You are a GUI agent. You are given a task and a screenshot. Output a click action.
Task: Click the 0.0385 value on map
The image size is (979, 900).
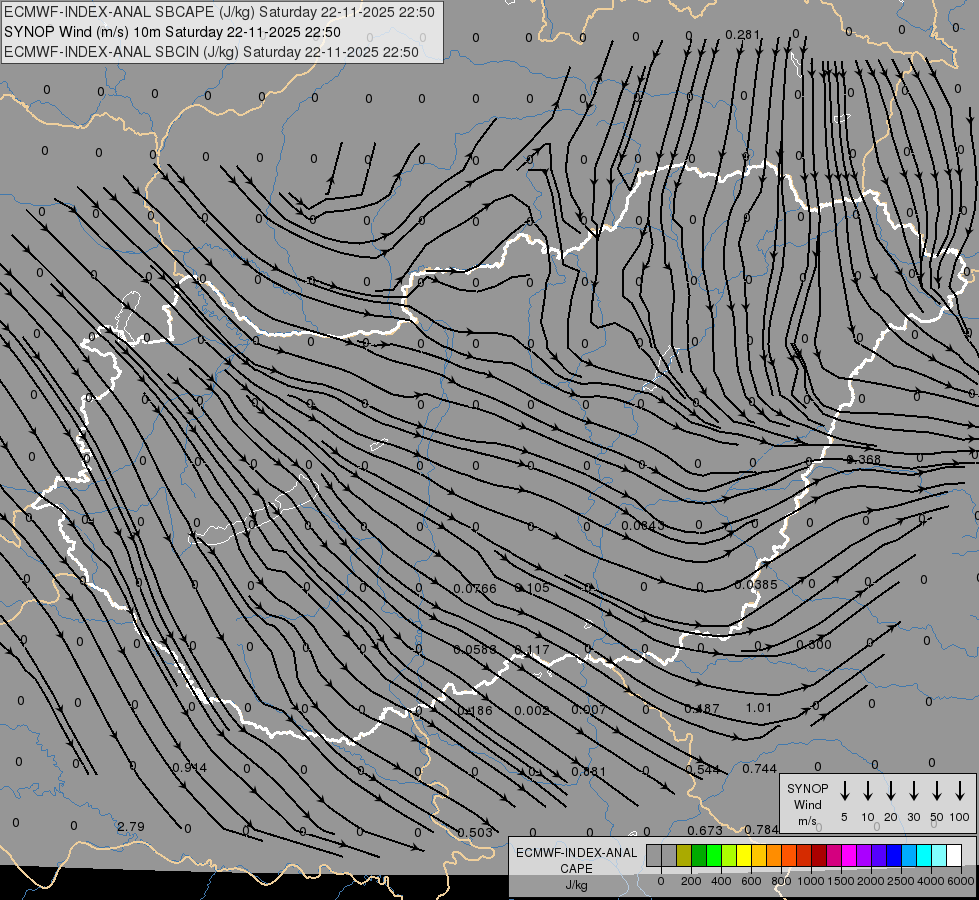755,585
